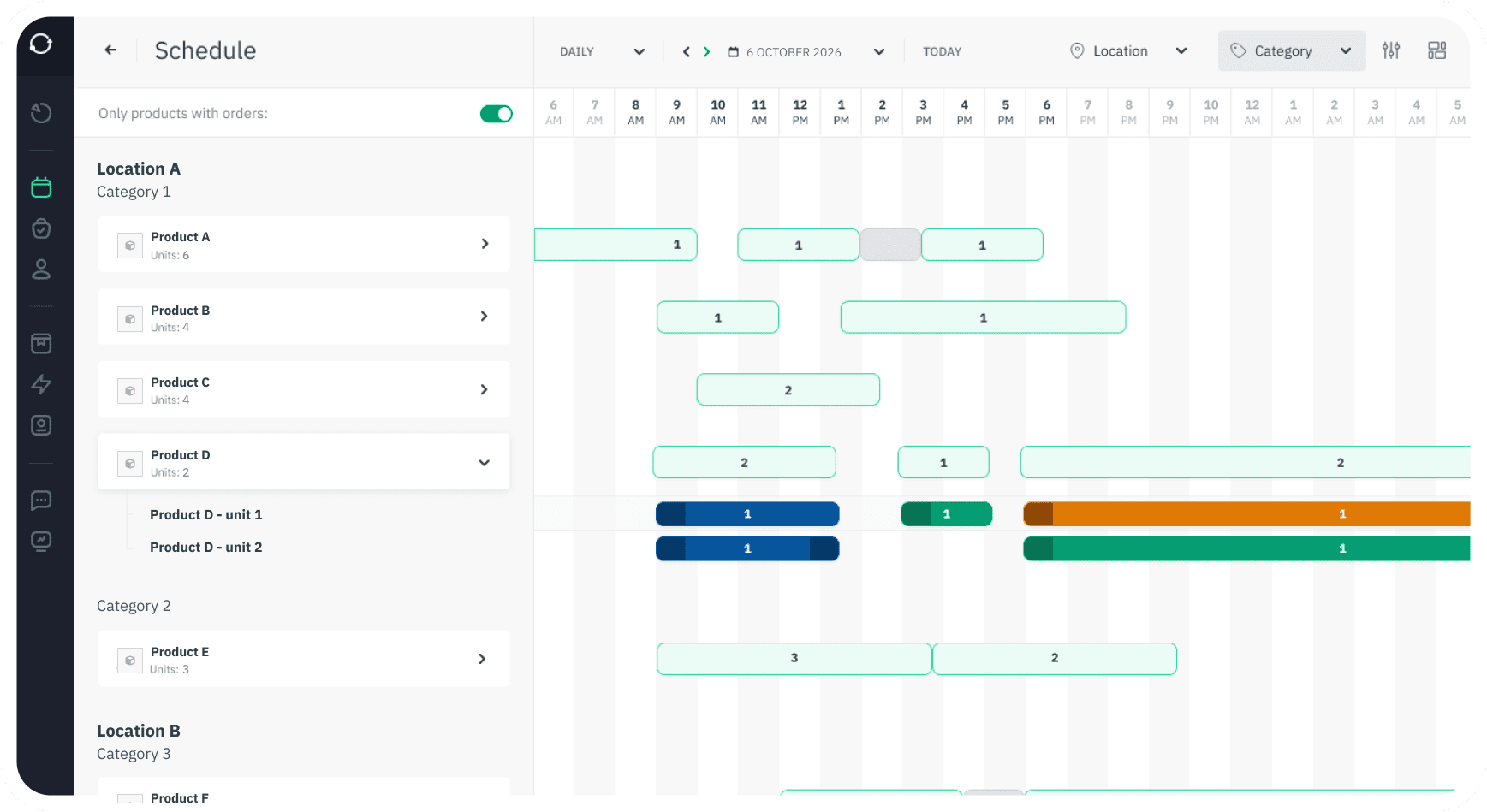Open the Category filter dropdown
The image size is (1487, 812).
1292,51
